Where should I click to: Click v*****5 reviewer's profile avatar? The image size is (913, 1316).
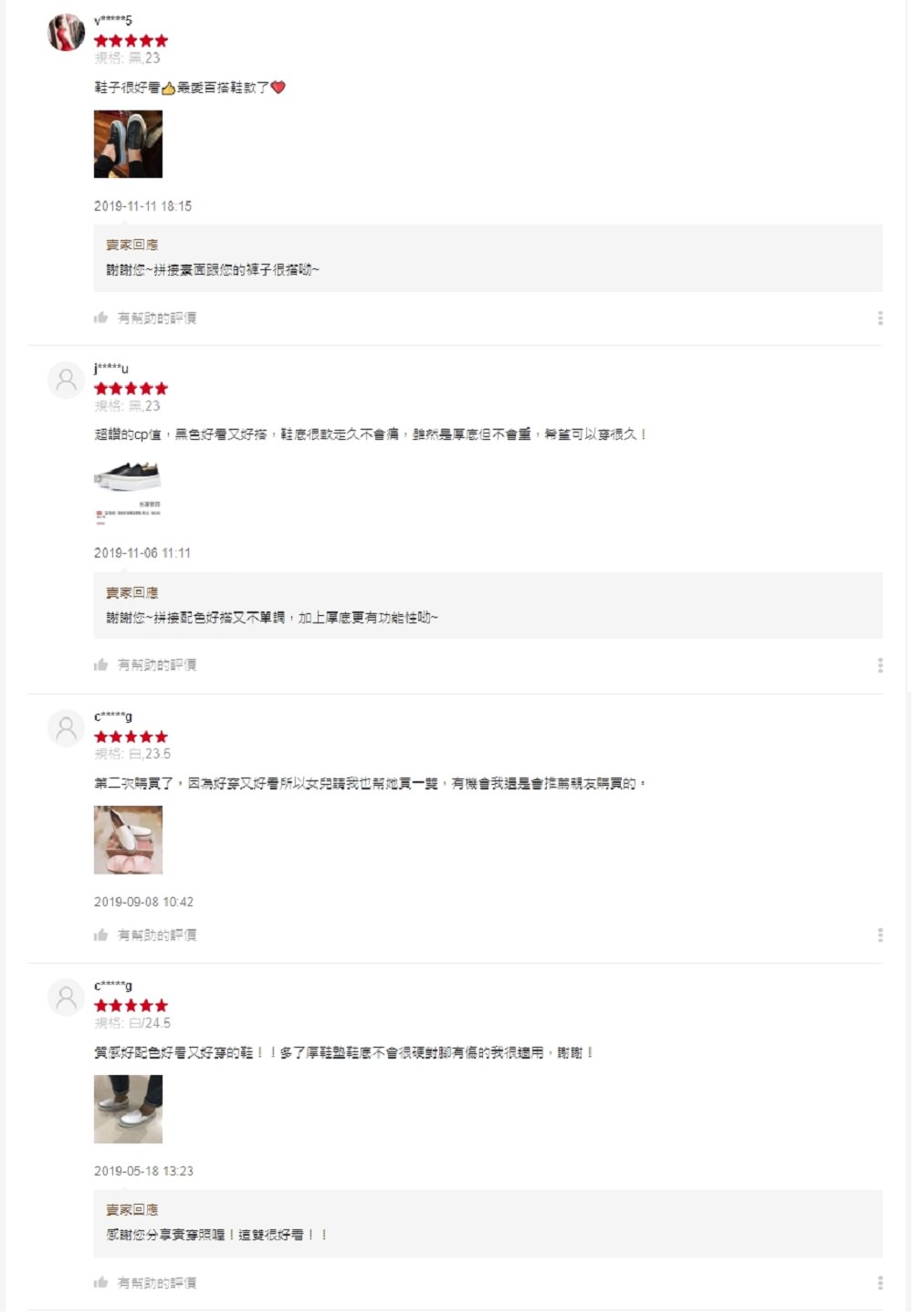66,33
